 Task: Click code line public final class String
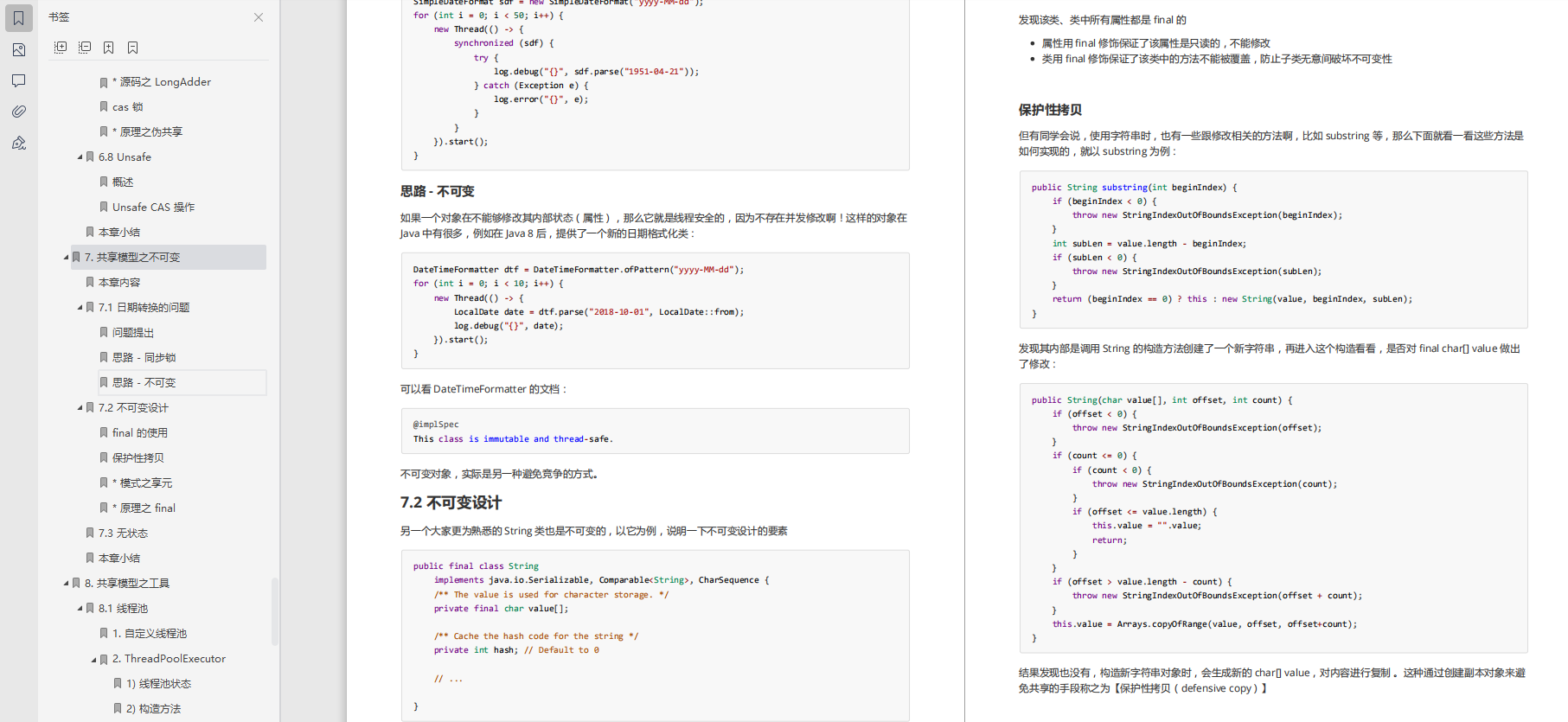[x=476, y=566]
